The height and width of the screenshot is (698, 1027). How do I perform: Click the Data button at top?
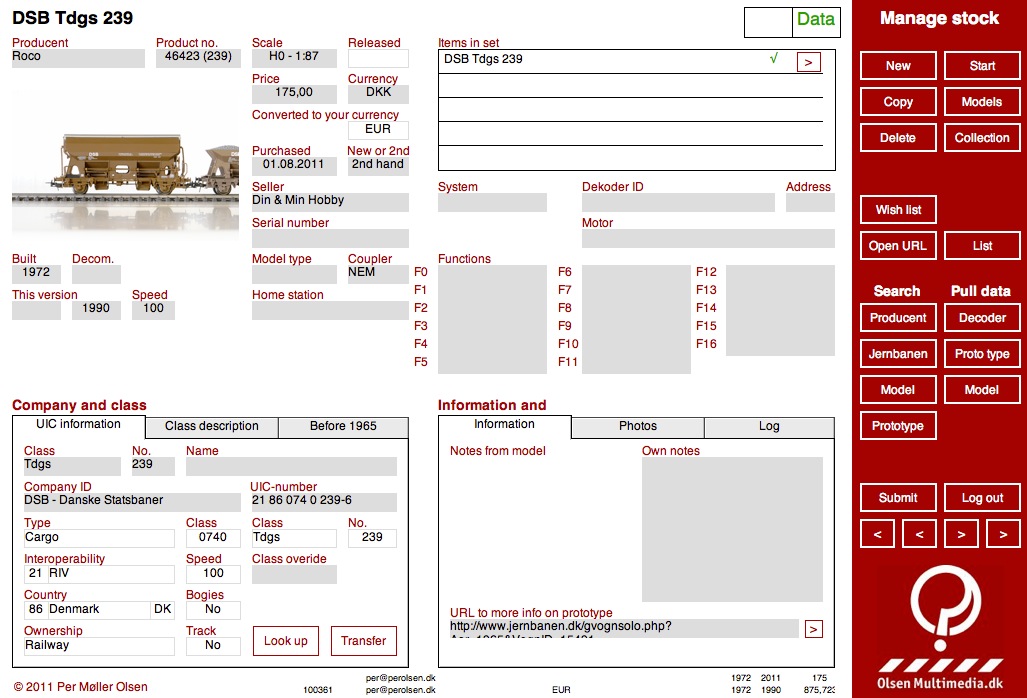click(816, 20)
